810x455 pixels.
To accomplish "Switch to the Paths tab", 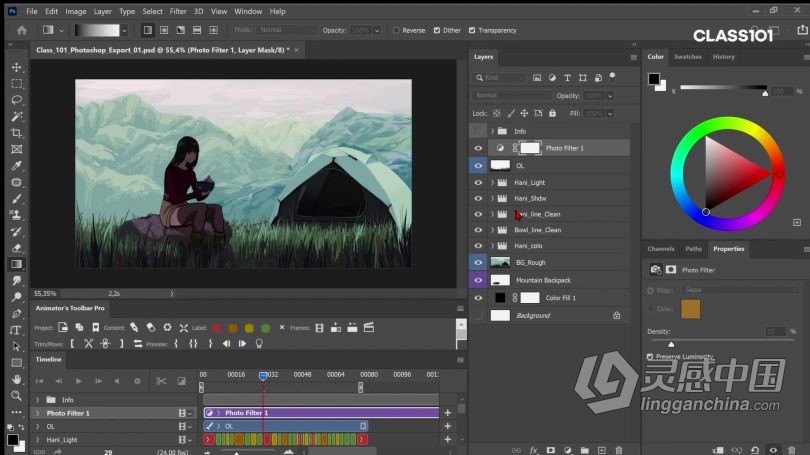I will [693, 249].
